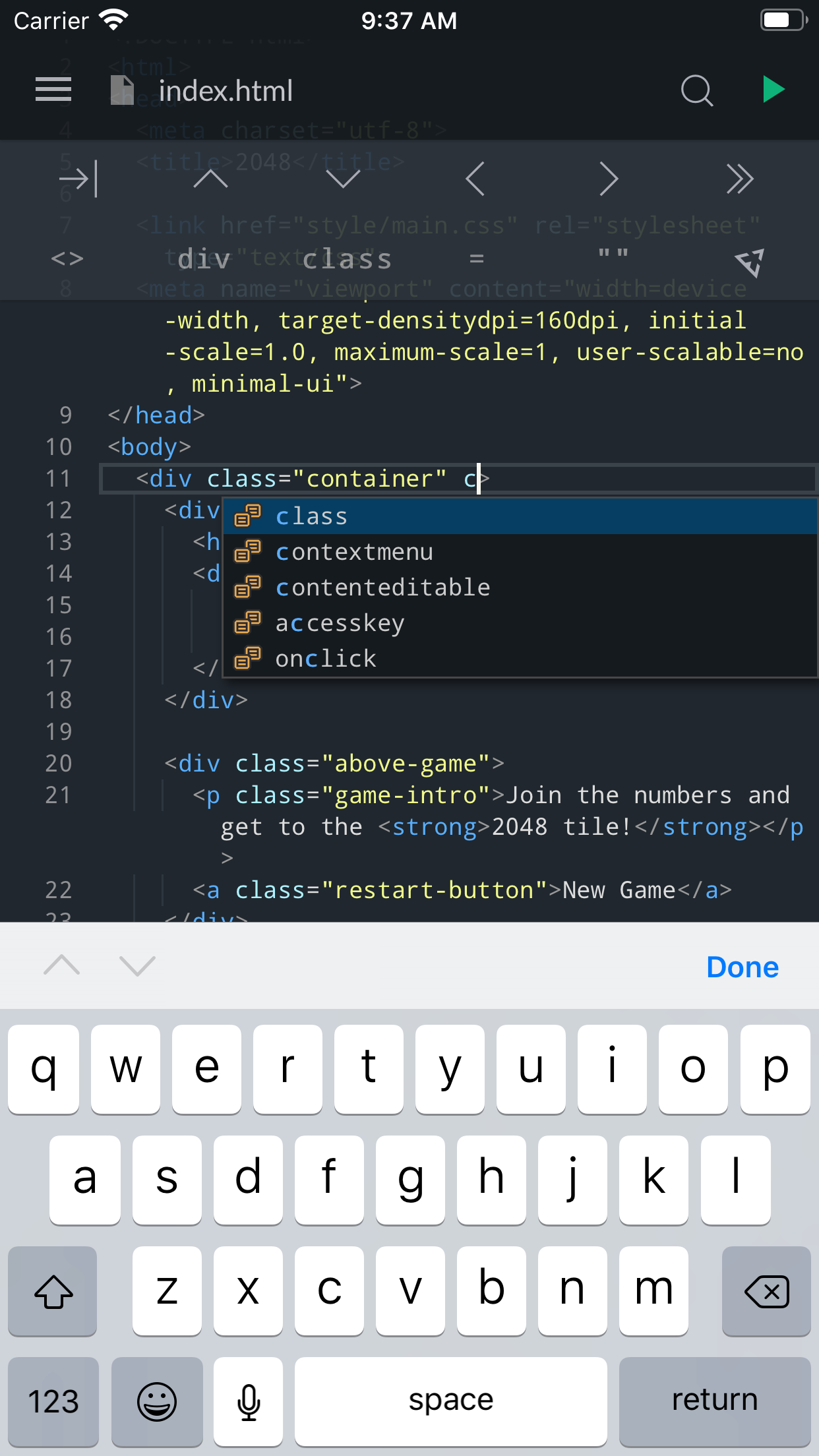Tap the m key
819x1456 pixels.
[653, 1291]
